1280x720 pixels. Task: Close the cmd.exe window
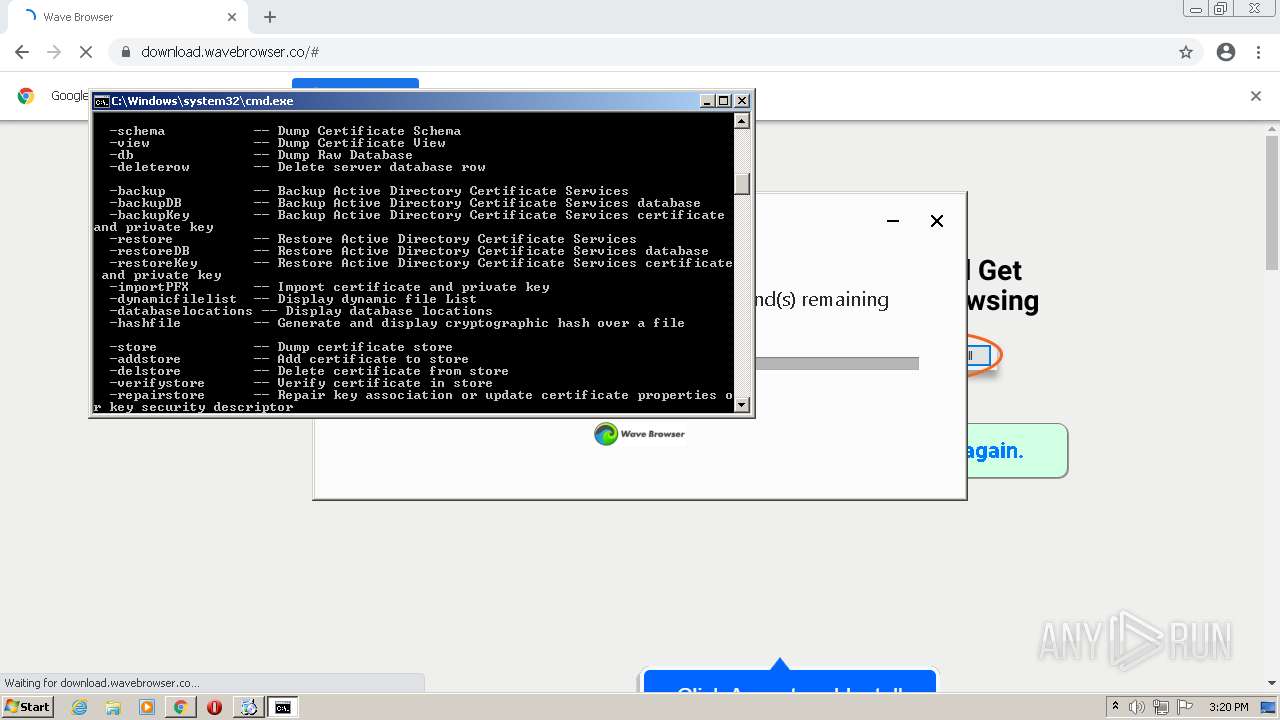coord(741,101)
